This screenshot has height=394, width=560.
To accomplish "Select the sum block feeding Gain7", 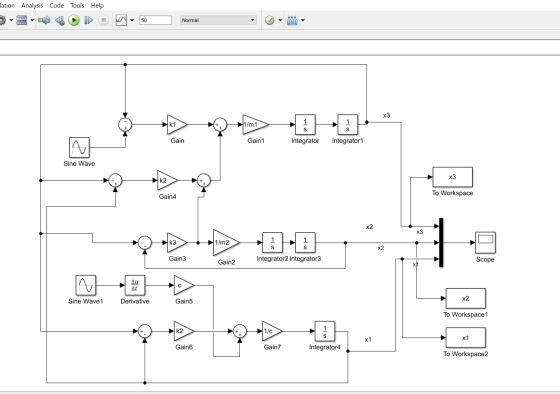I will coord(240,331).
